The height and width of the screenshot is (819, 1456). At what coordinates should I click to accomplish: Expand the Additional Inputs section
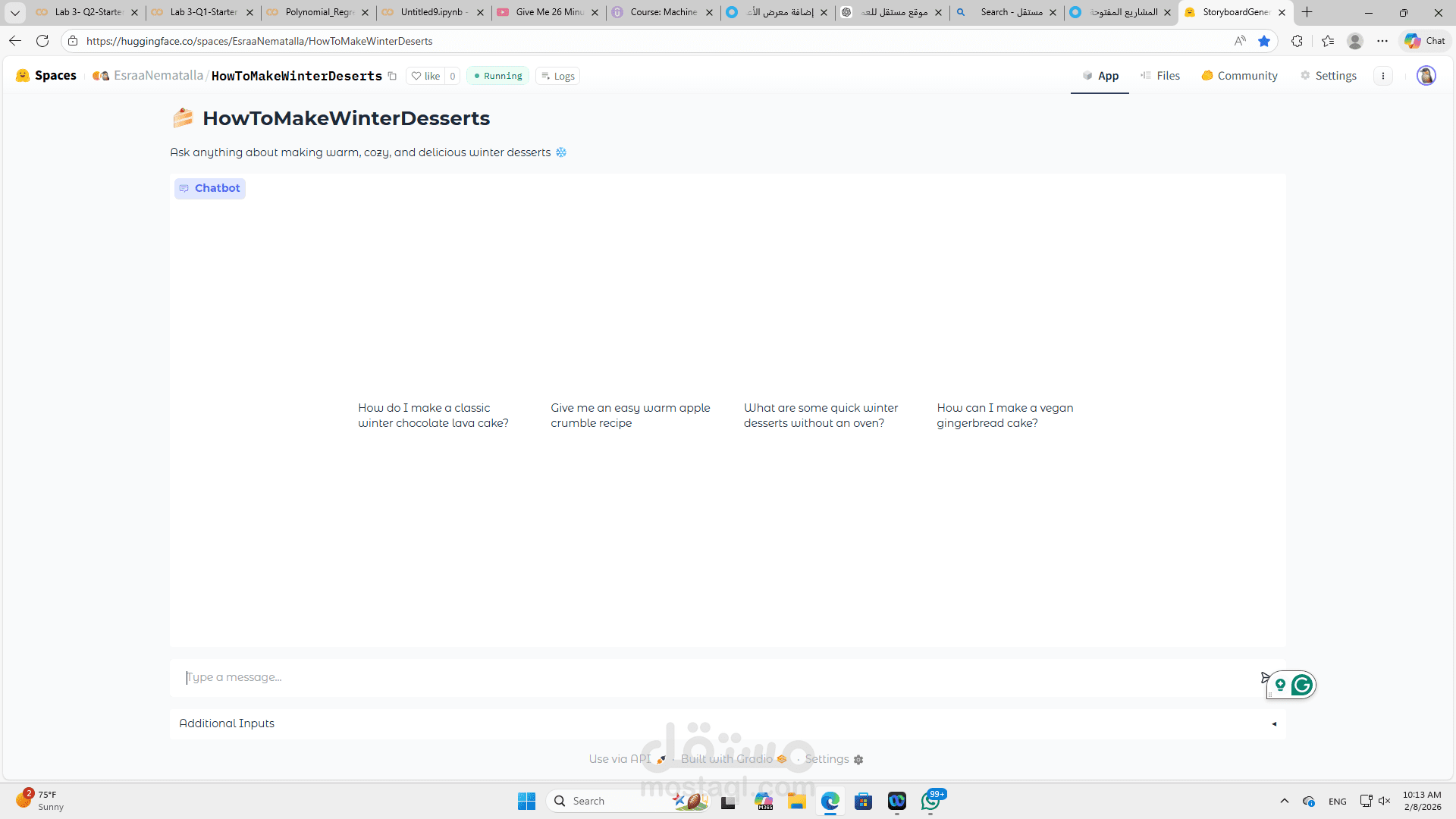click(x=728, y=723)
